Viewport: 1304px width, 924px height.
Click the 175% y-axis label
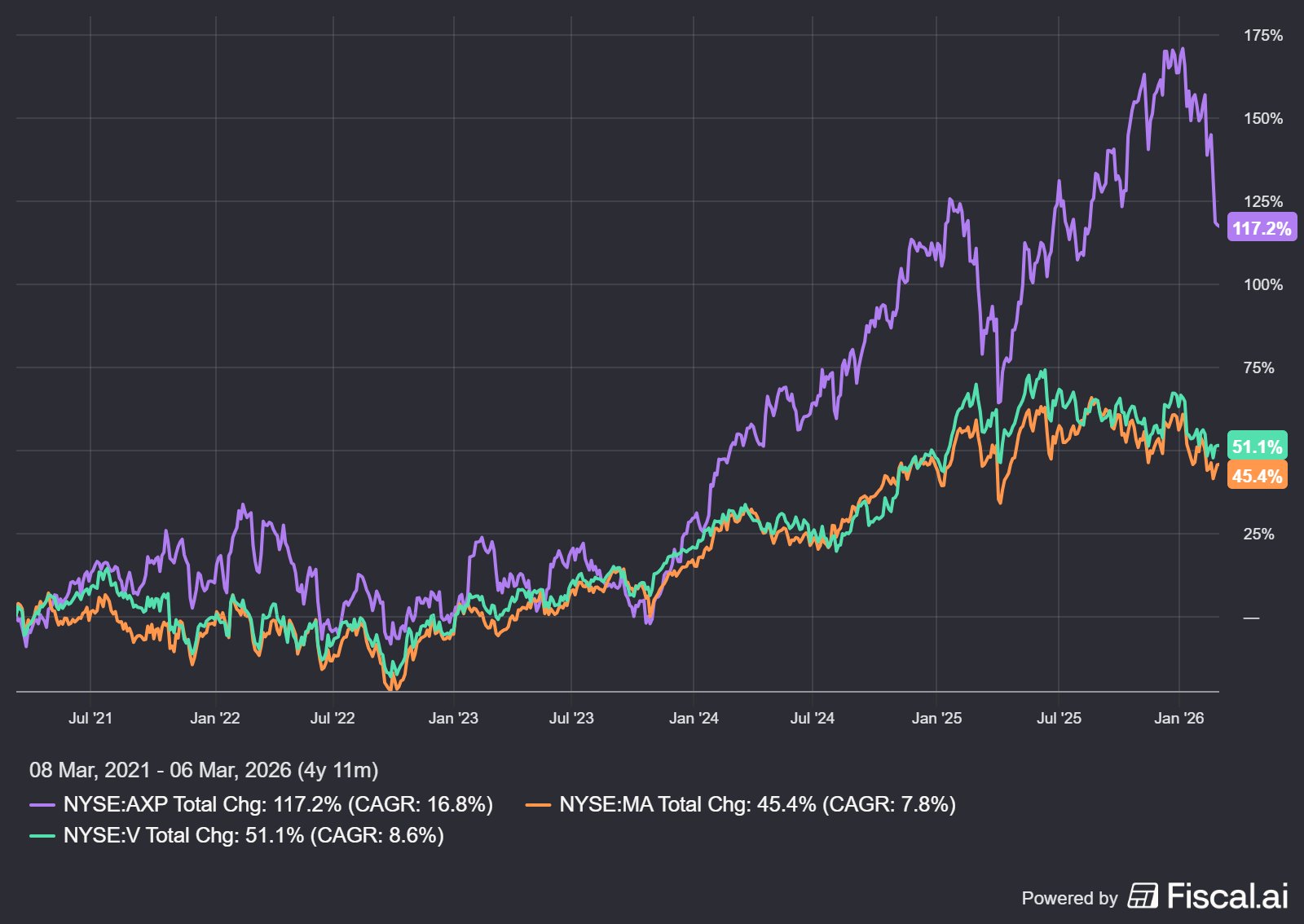(x=1262, y=36)
